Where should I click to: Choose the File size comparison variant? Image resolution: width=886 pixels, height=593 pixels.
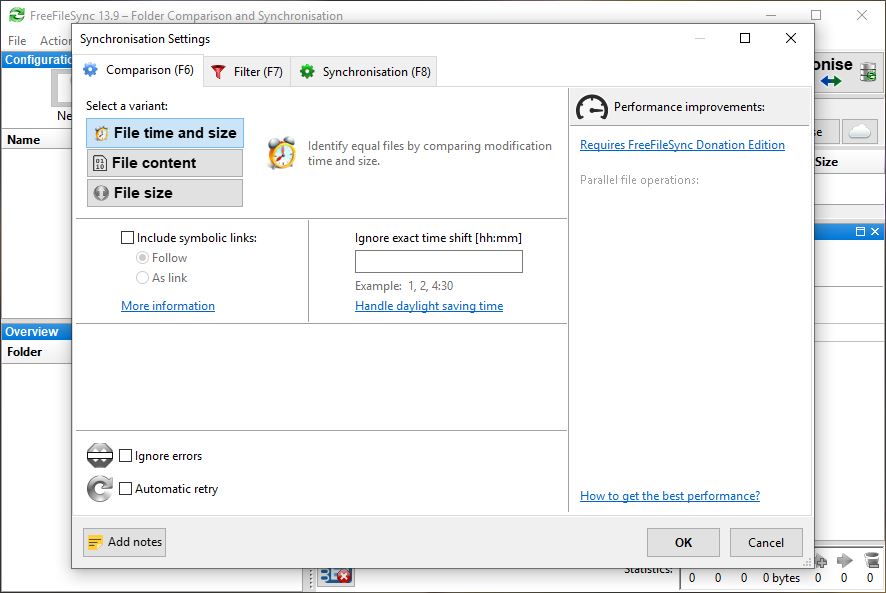[x=165, y=193]
